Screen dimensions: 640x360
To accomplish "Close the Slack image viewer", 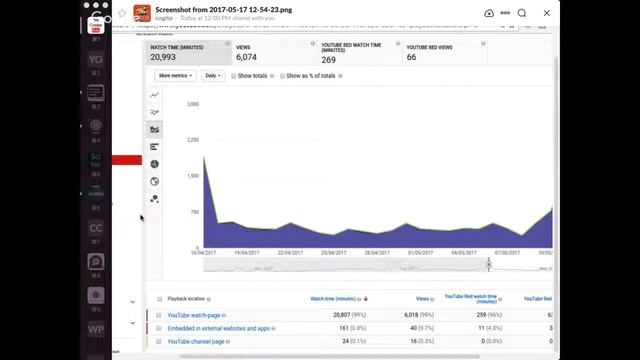I will click(547, 13).
